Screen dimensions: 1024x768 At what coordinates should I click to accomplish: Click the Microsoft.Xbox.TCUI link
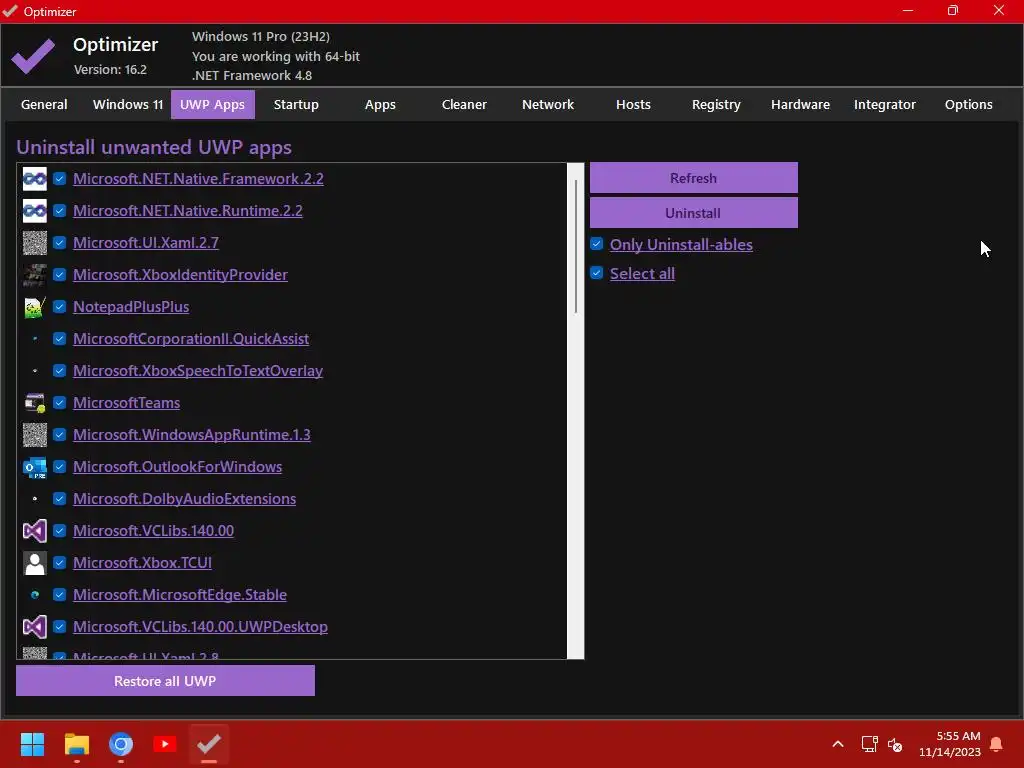click(142, 563)
